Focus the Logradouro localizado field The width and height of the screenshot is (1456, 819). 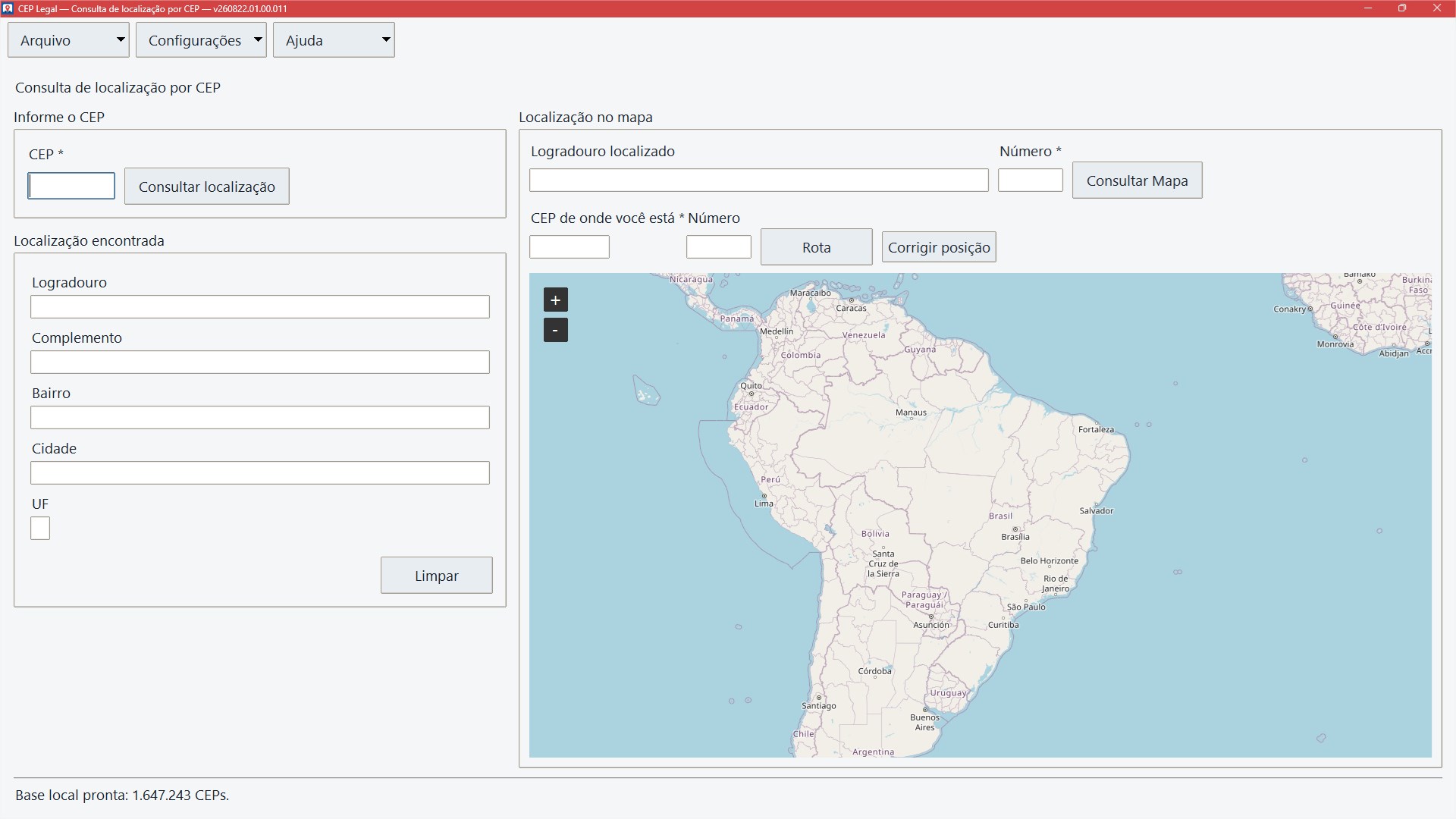758,180
